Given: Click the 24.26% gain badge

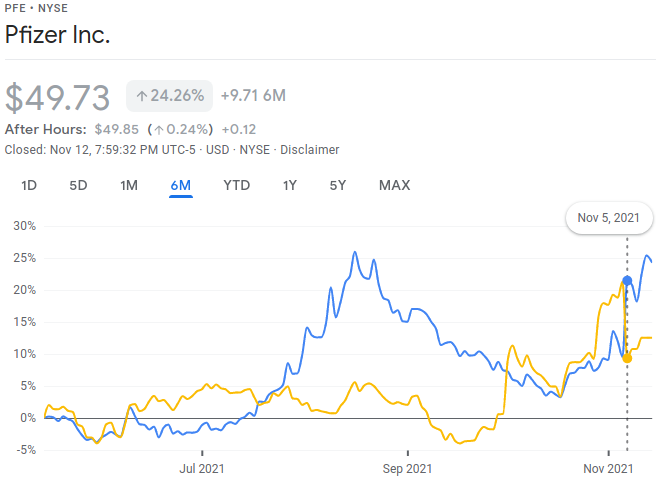Looking at the screenshot, I should pos(169,96).
